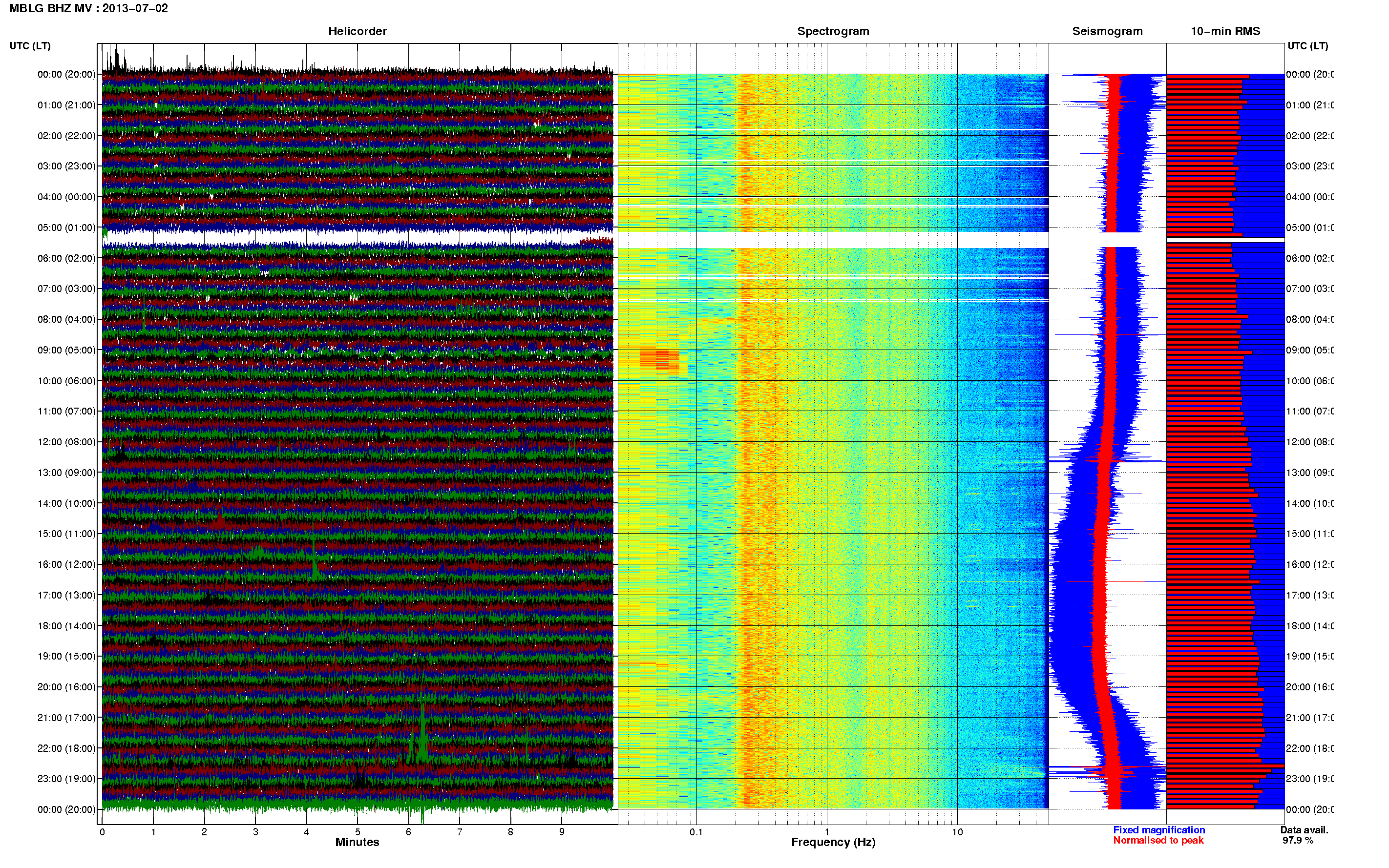Click the '18:00 (14:00)' time label

coord(66,626)
